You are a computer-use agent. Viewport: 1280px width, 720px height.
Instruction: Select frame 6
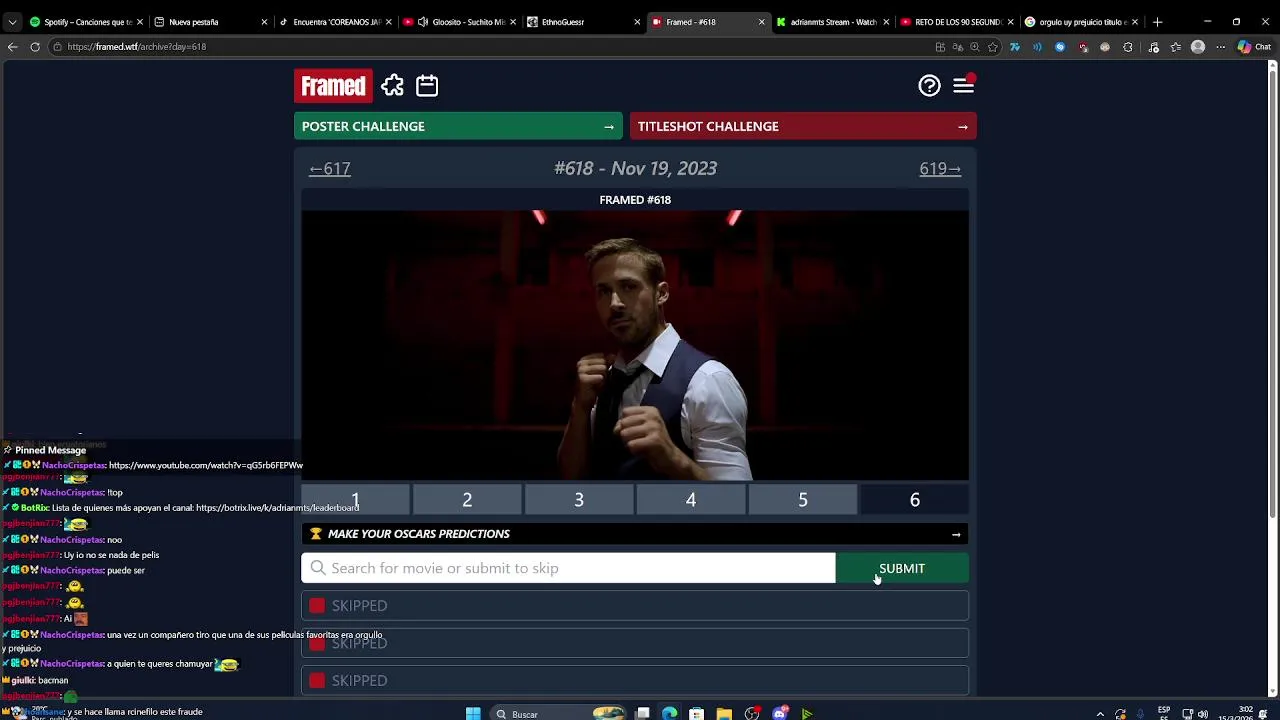coord(915,499)
